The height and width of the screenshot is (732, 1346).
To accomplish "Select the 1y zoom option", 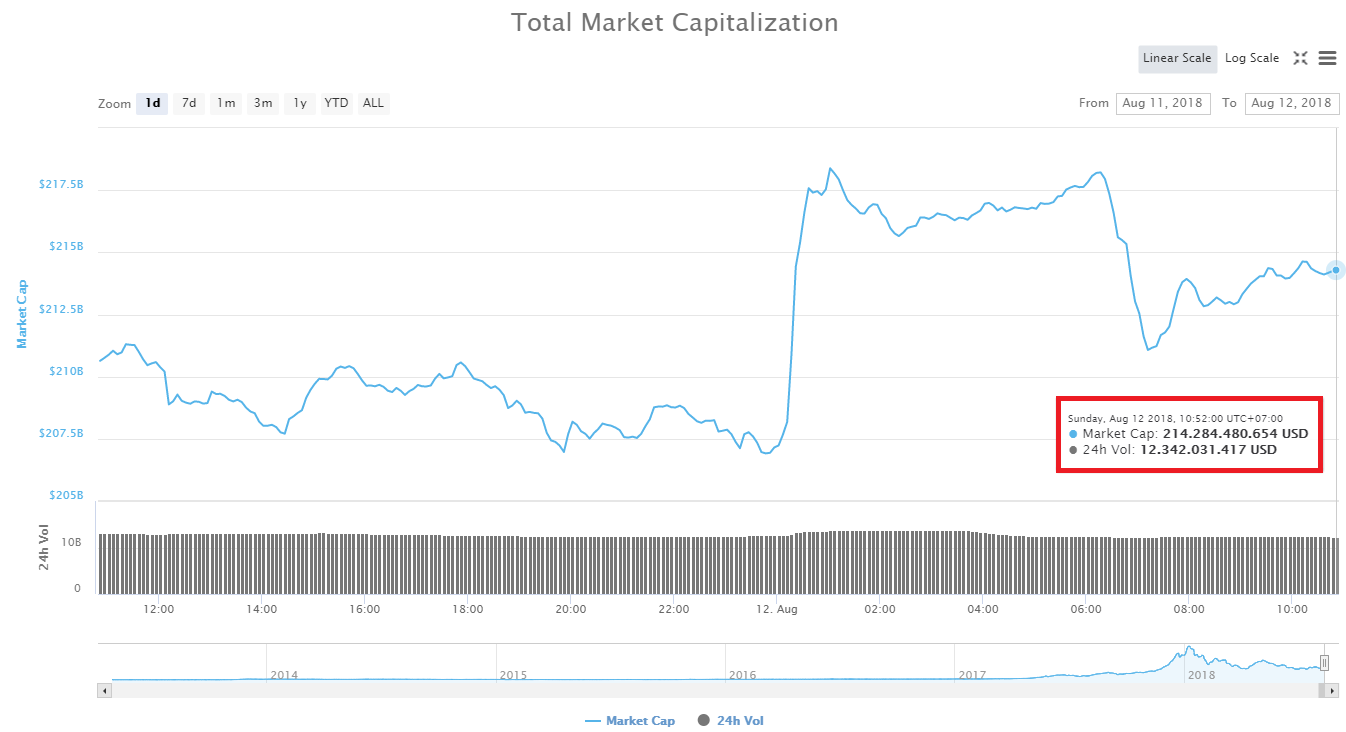I will point(299,103).
